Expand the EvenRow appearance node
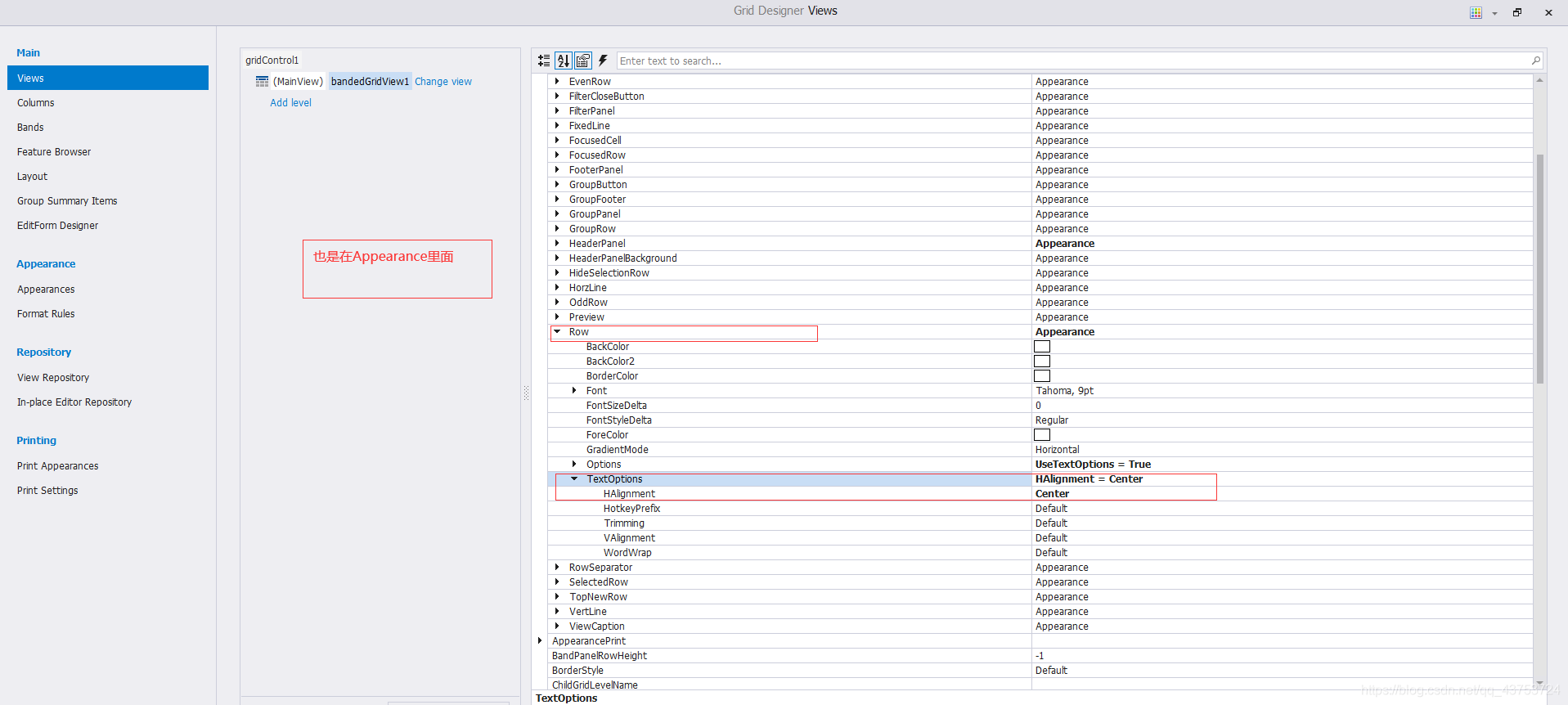The height and width of the screenshot is (705, 1568). pyautogui.click(x=557, y=81)
